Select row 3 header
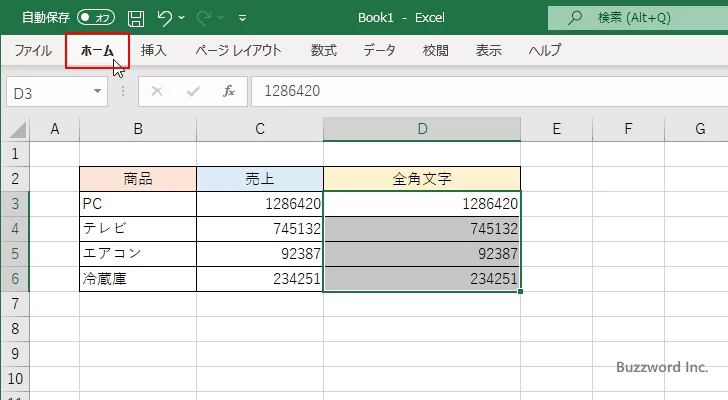The height and width of the screenshot is (400, 728). (x=15, y=204)
